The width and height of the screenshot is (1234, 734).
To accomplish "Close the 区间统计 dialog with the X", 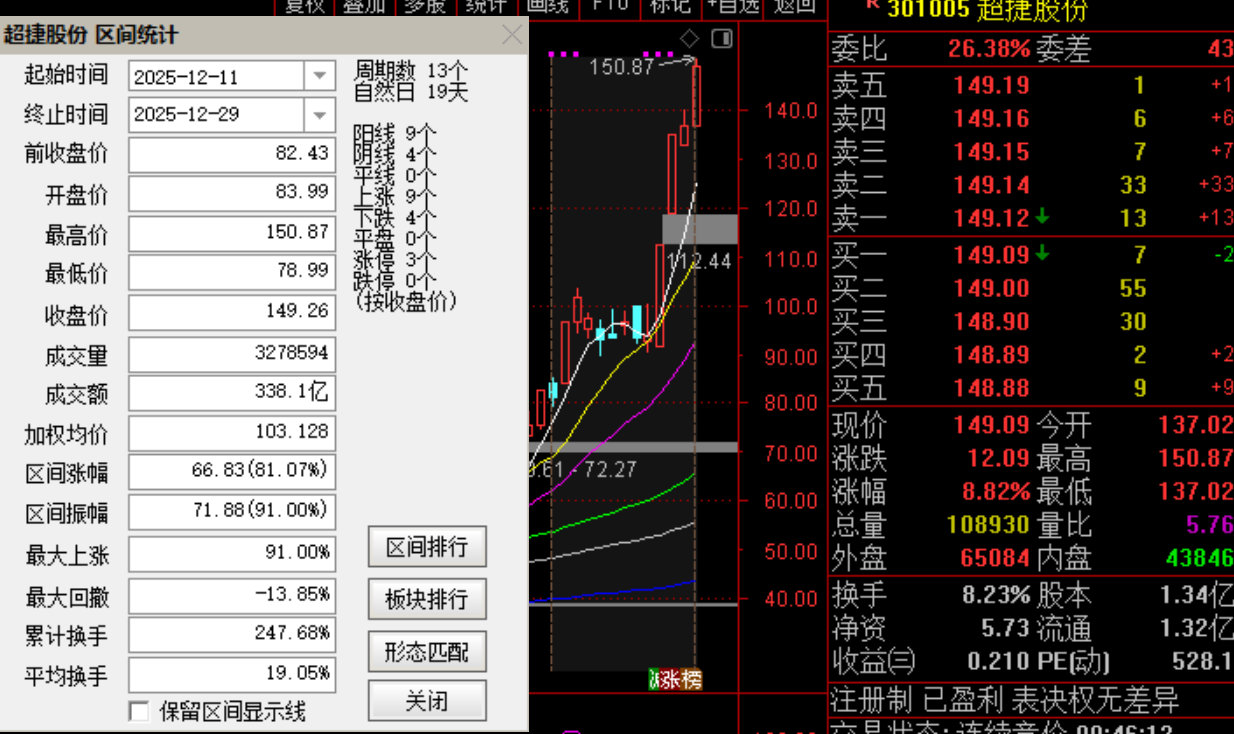I will click(x=512, y=36).
